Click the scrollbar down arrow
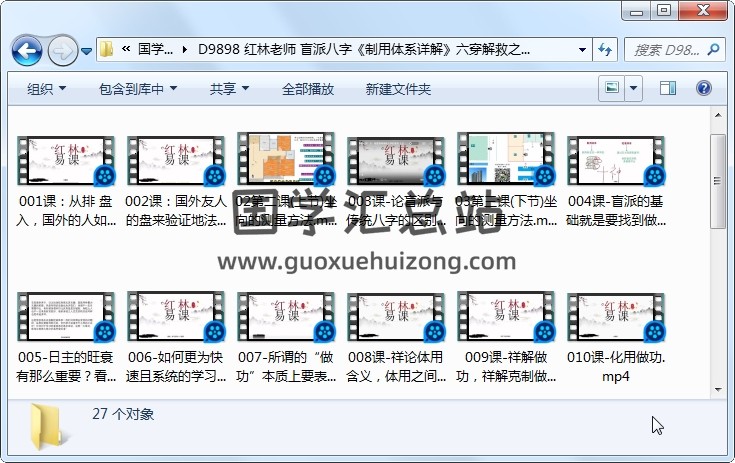This screenshot has height=463, width=735. pyautogui.click(x=718, y=389)
